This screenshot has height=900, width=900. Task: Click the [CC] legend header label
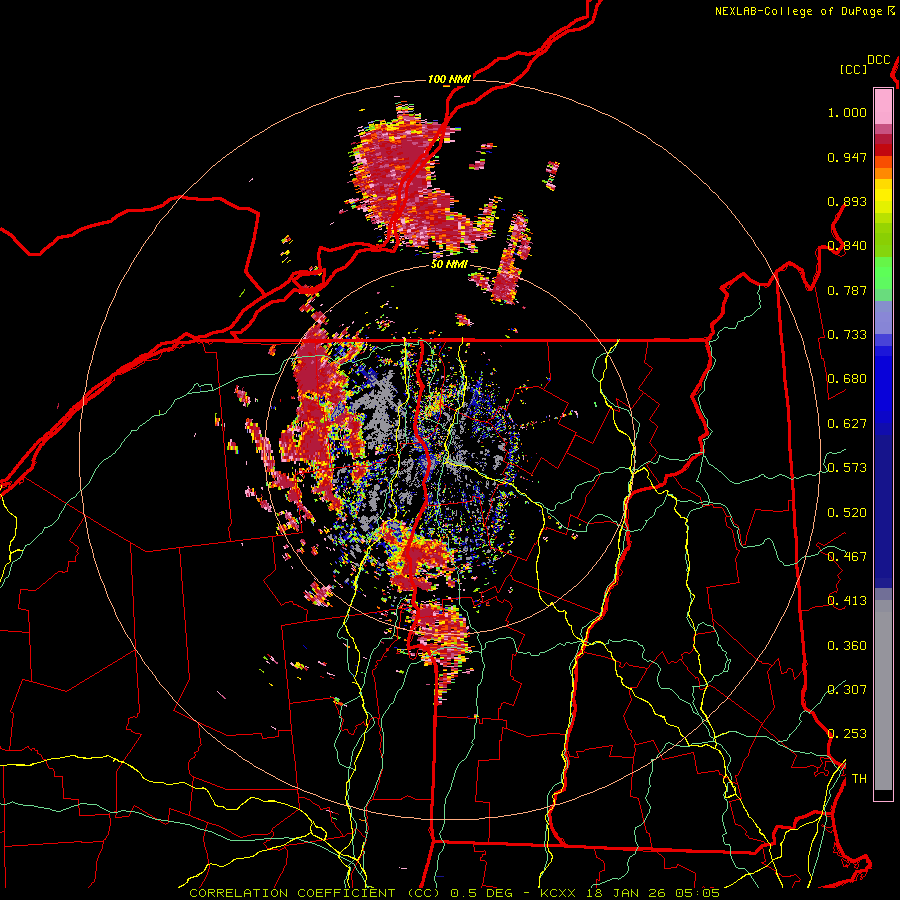[854, 69]
